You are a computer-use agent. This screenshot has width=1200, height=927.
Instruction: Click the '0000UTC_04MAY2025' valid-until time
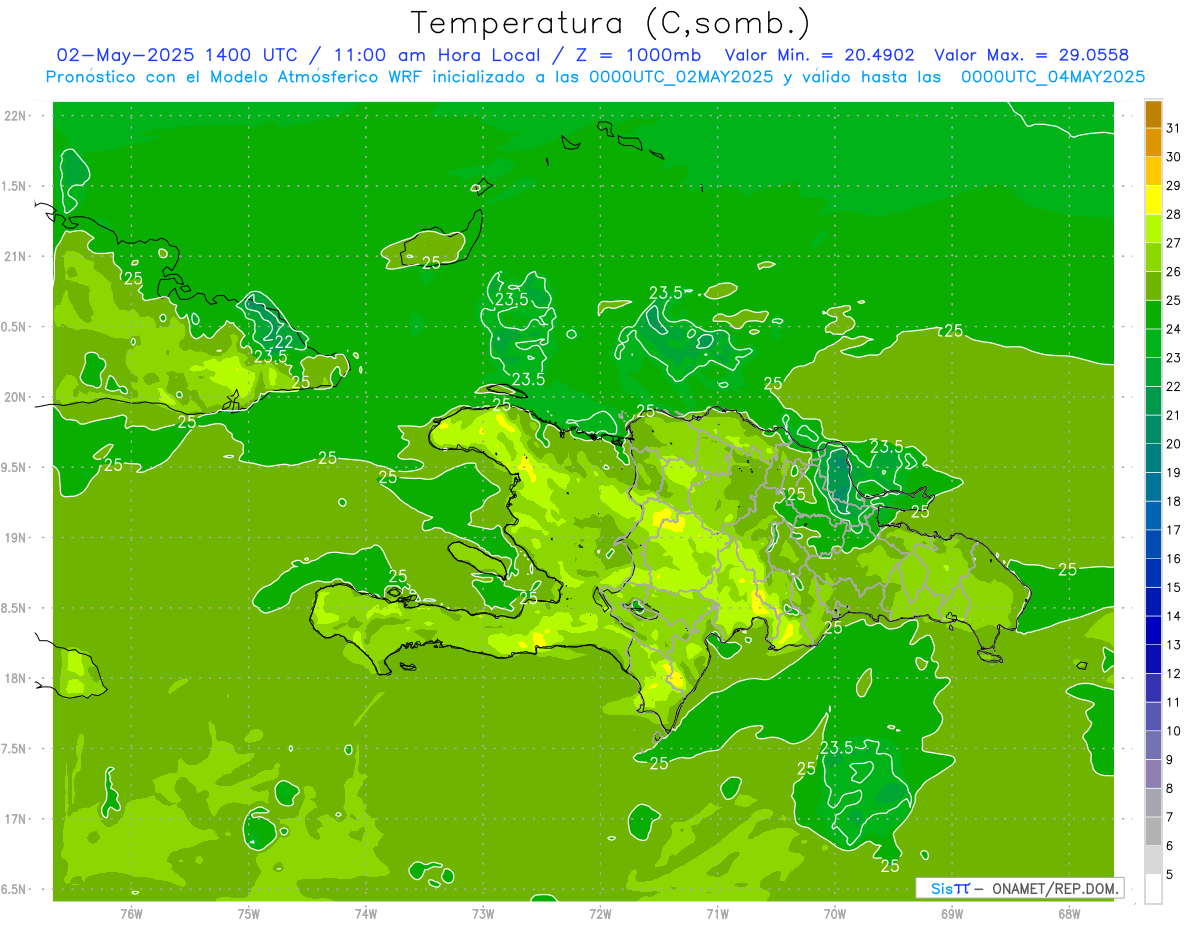pos(1053,76)
